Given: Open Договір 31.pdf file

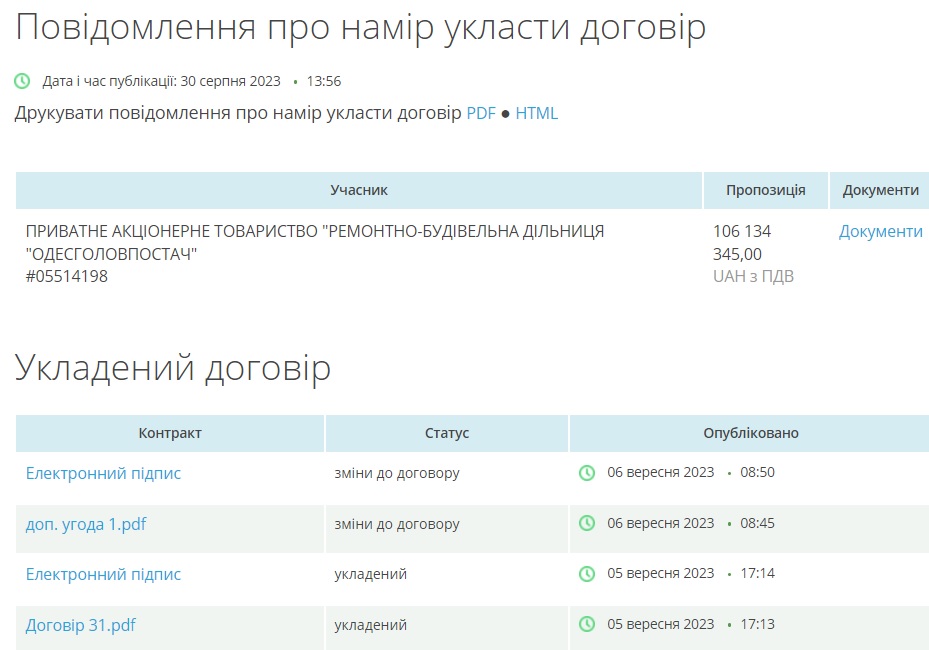Looking at the screenshot, I should point(81,625).
